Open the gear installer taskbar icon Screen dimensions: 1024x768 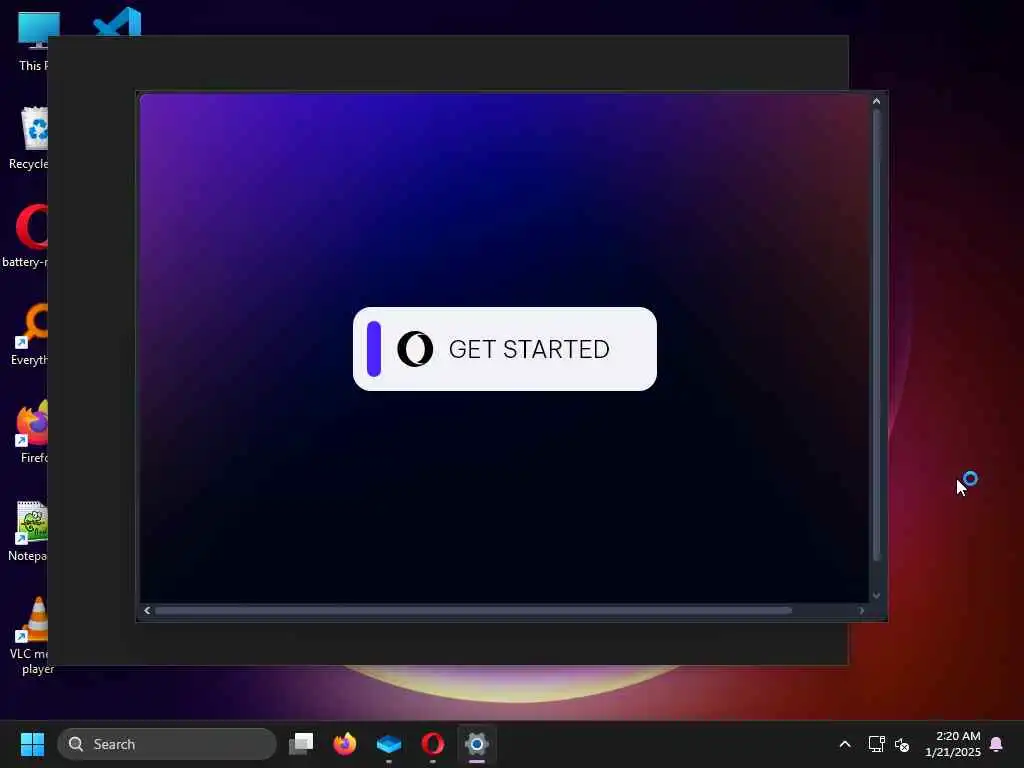tap(477, 744)
